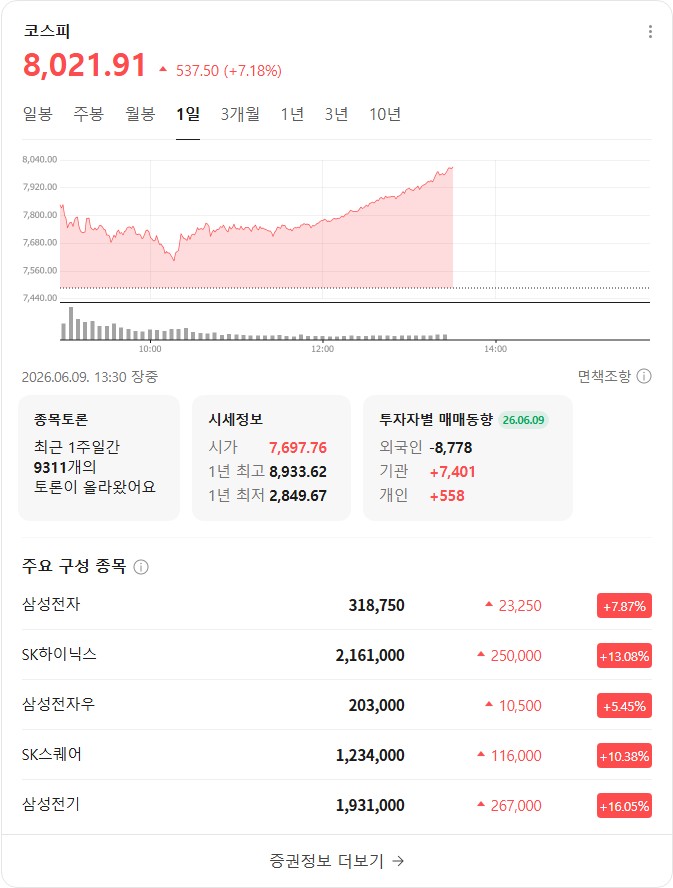Click the info icon beside 면책조항
The height and width of the screenshot is (888, 673).
tap(644, 376)
